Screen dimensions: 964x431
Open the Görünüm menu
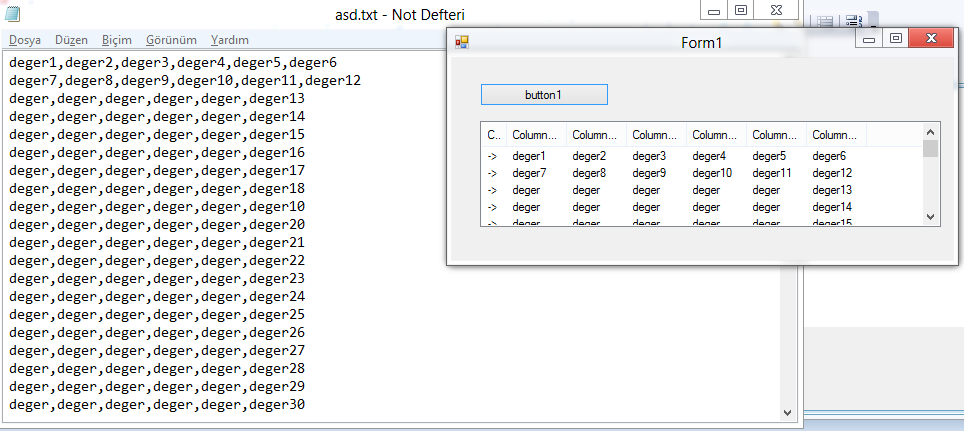coord(171,40)
